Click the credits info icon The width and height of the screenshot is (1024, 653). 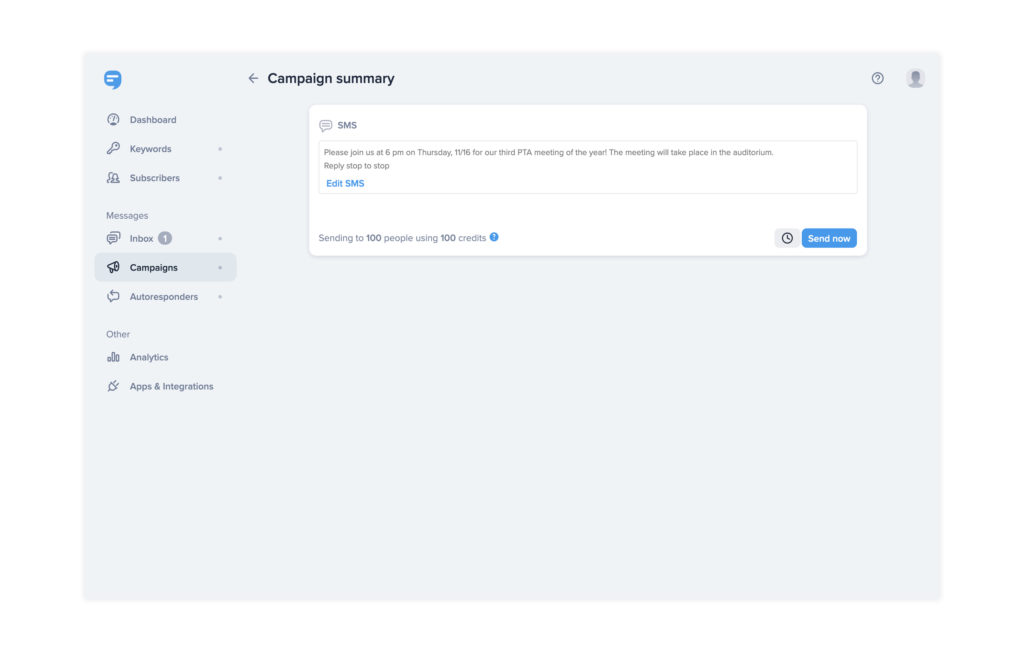(x=494, y=237)
